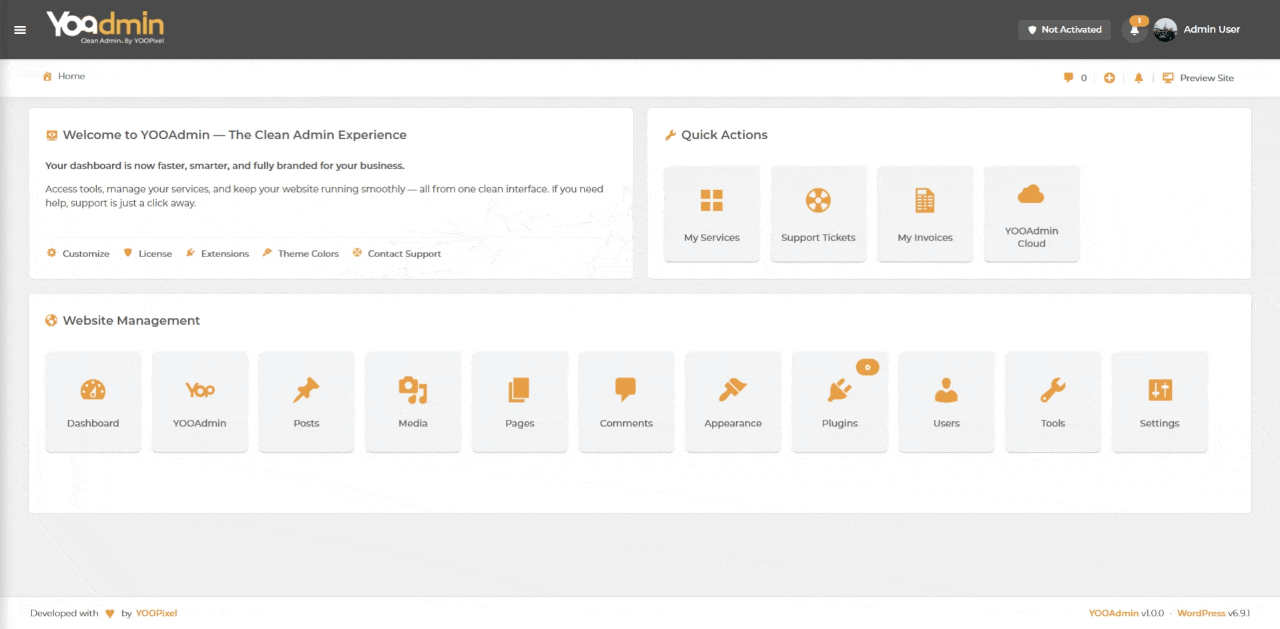This screenshot has width=1280, height=629.
Task: Open the Appearance tile
Action: click(x=733, y=401)
